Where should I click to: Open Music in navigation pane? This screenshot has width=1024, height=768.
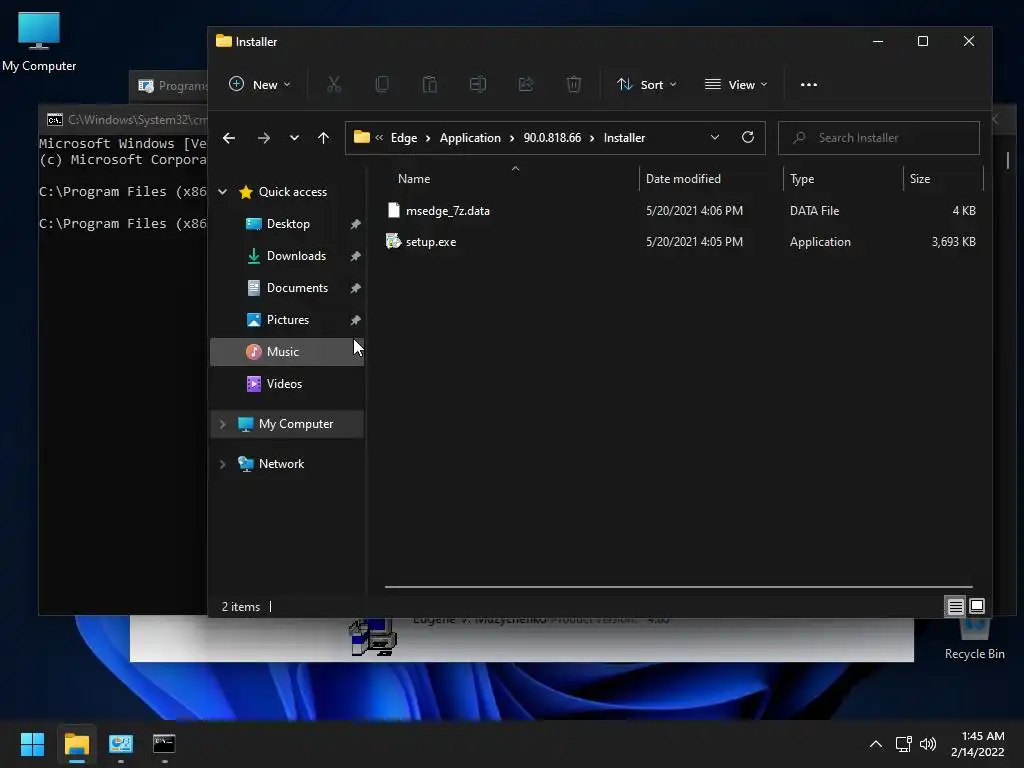pos(287,352)
